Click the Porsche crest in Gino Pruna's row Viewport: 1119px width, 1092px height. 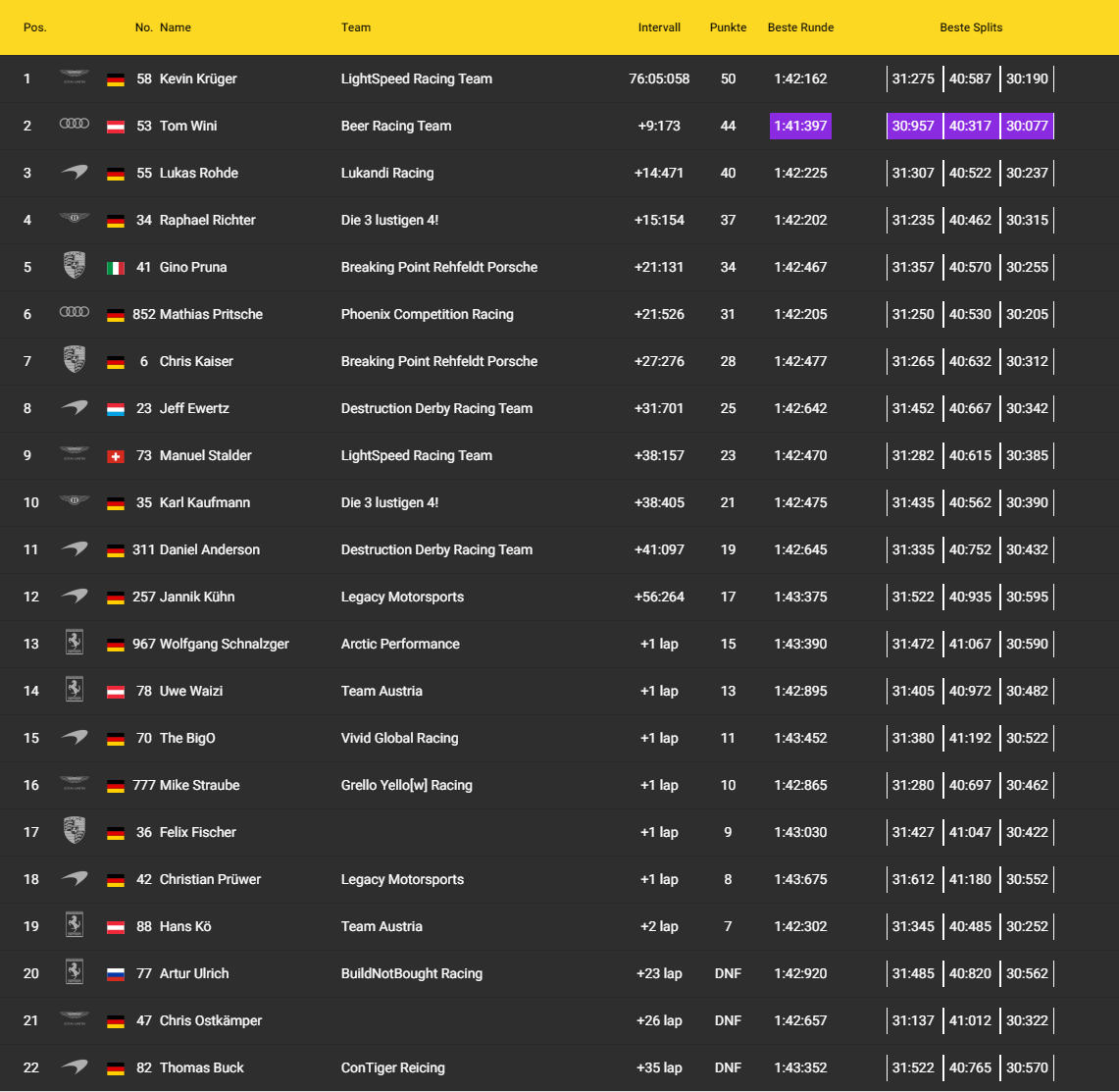click(x=74, y=267)
